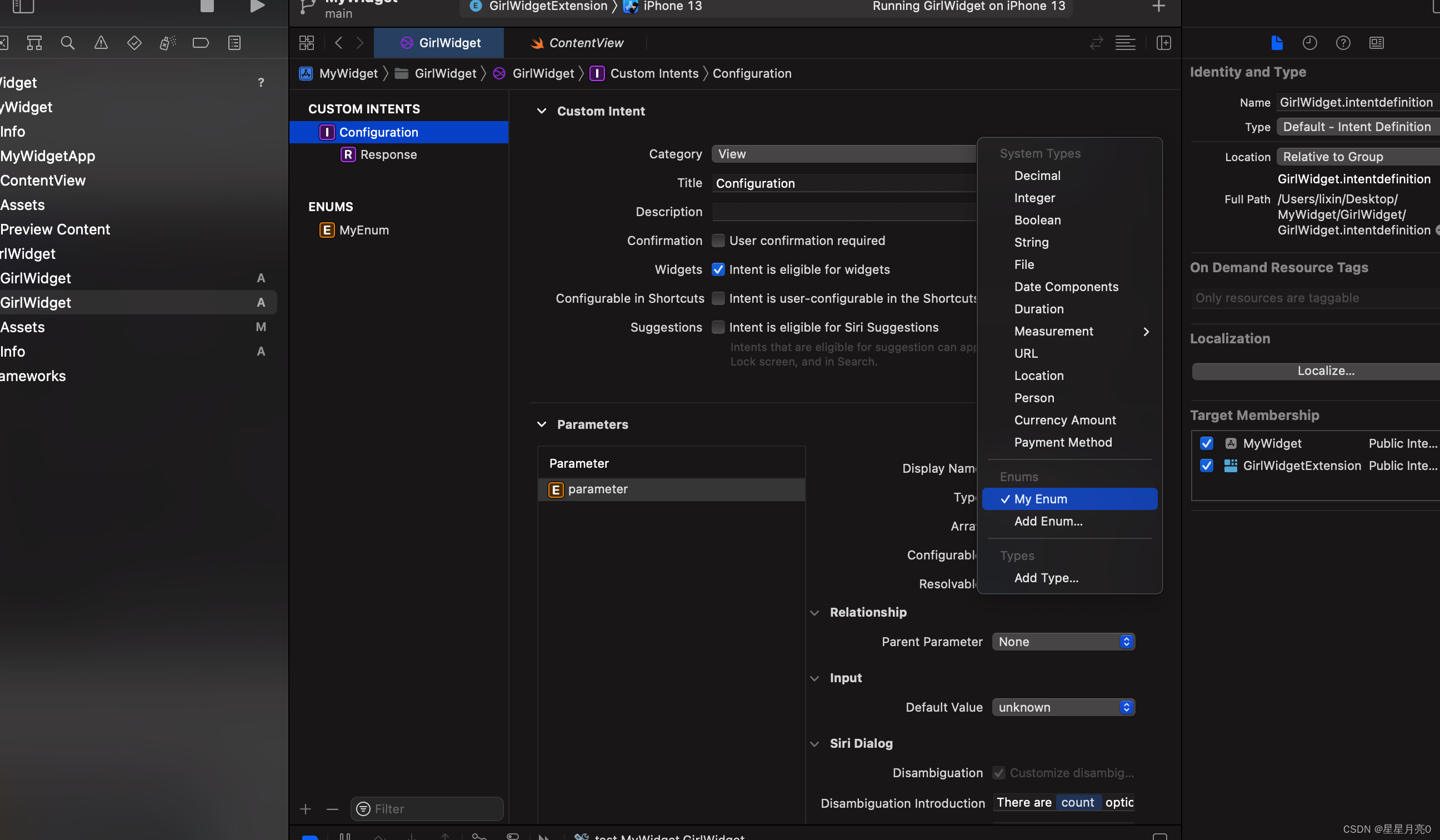Enable User confirmation required checkbox
Viewport: 1440px width, 840px height.
coord(718,241)
